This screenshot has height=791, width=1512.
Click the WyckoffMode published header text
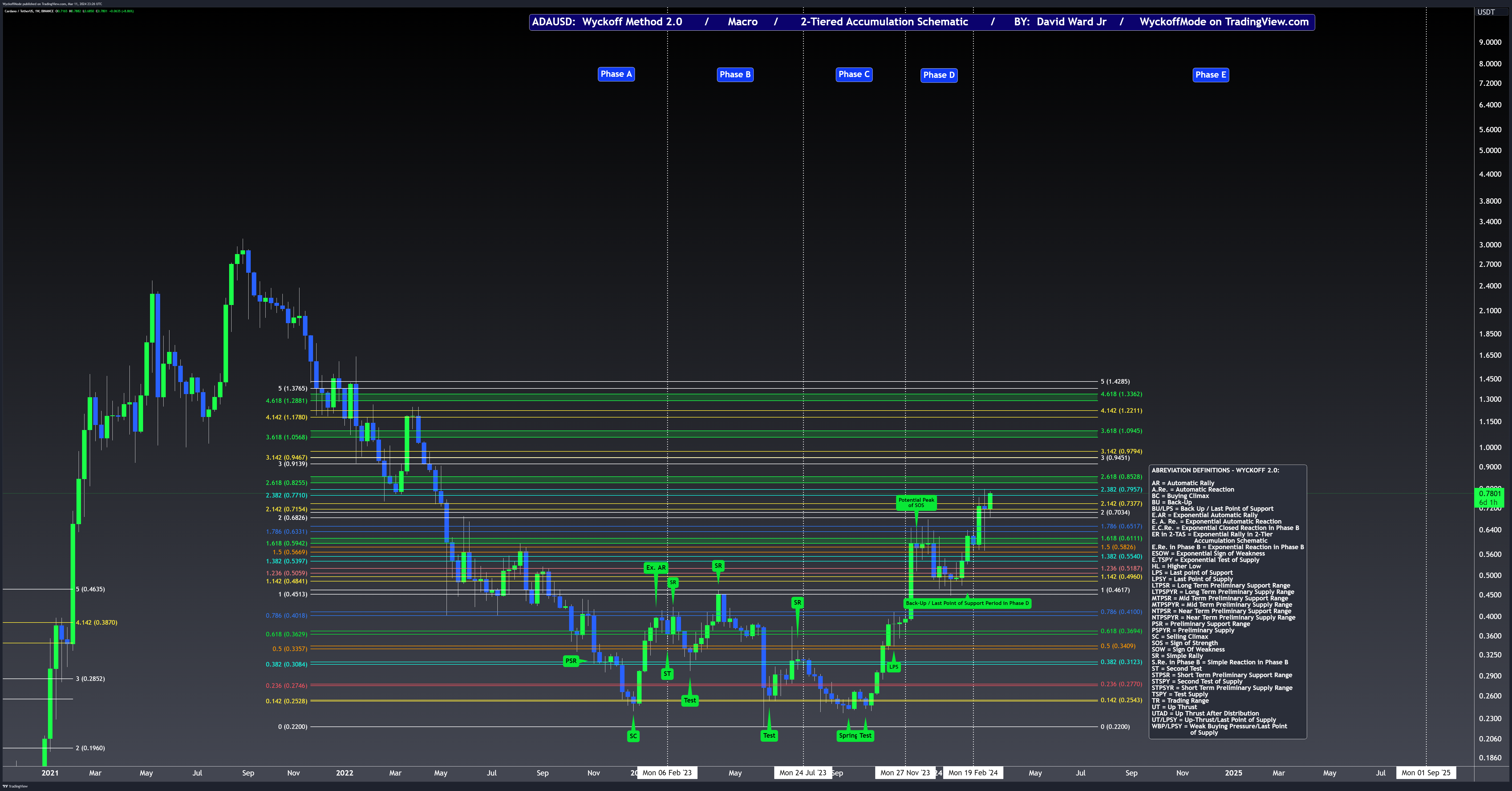tap(52, 3)
